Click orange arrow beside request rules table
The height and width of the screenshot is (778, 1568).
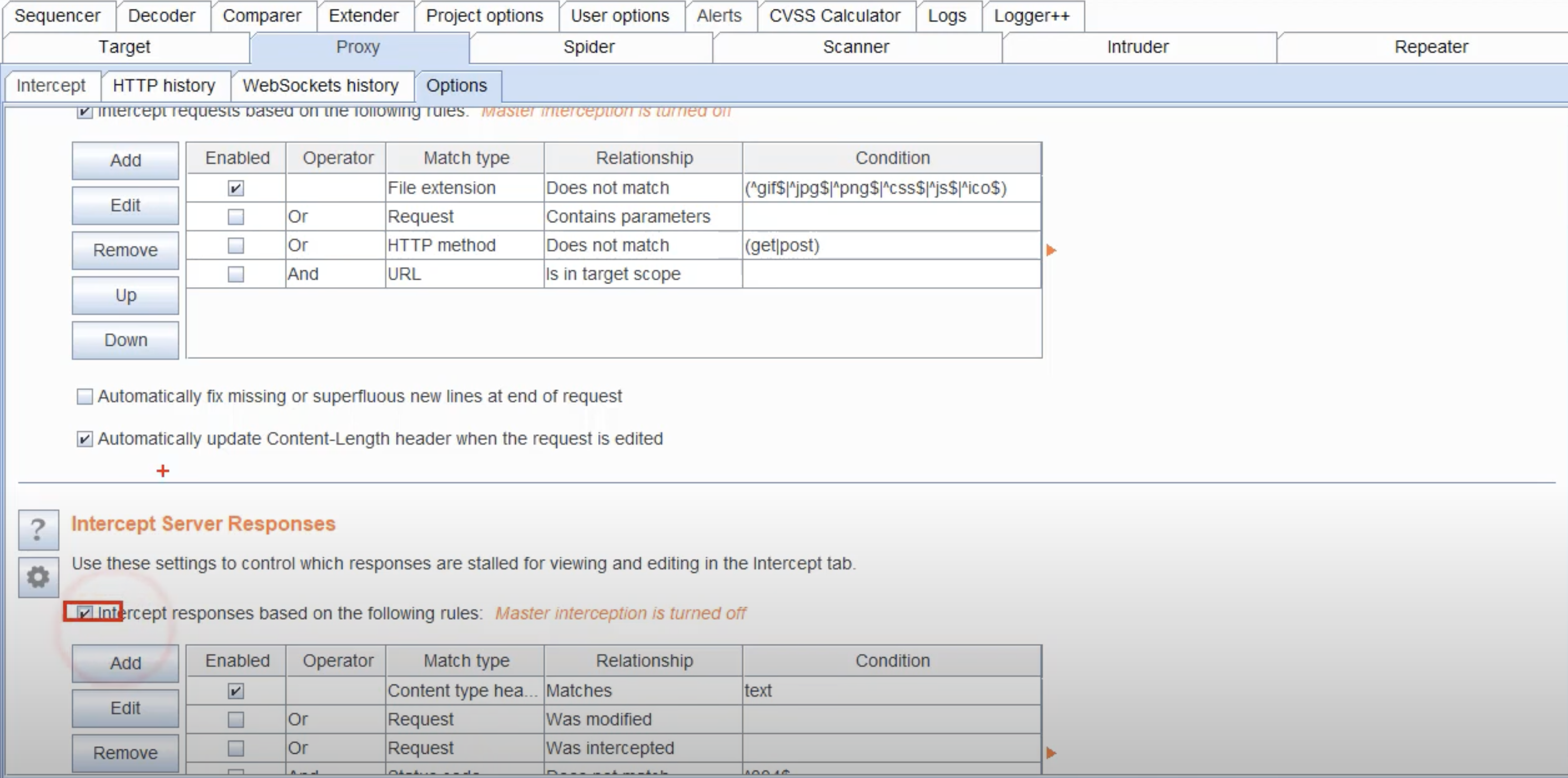click(x=1051, y=250)
